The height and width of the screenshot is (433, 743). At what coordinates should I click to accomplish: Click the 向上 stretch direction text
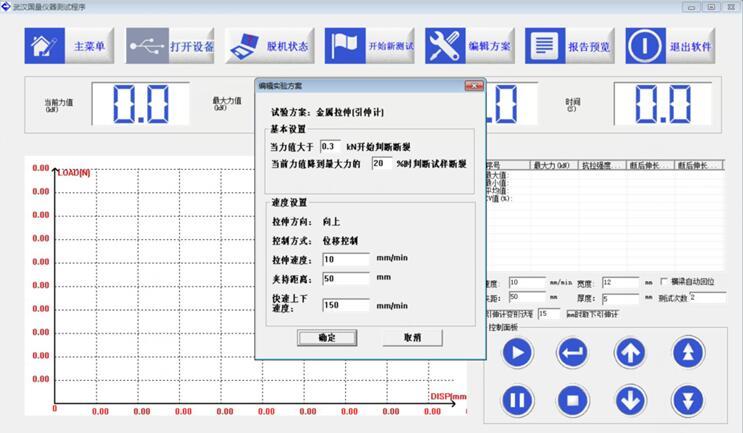pyautogui.click(x=331, y=222)
